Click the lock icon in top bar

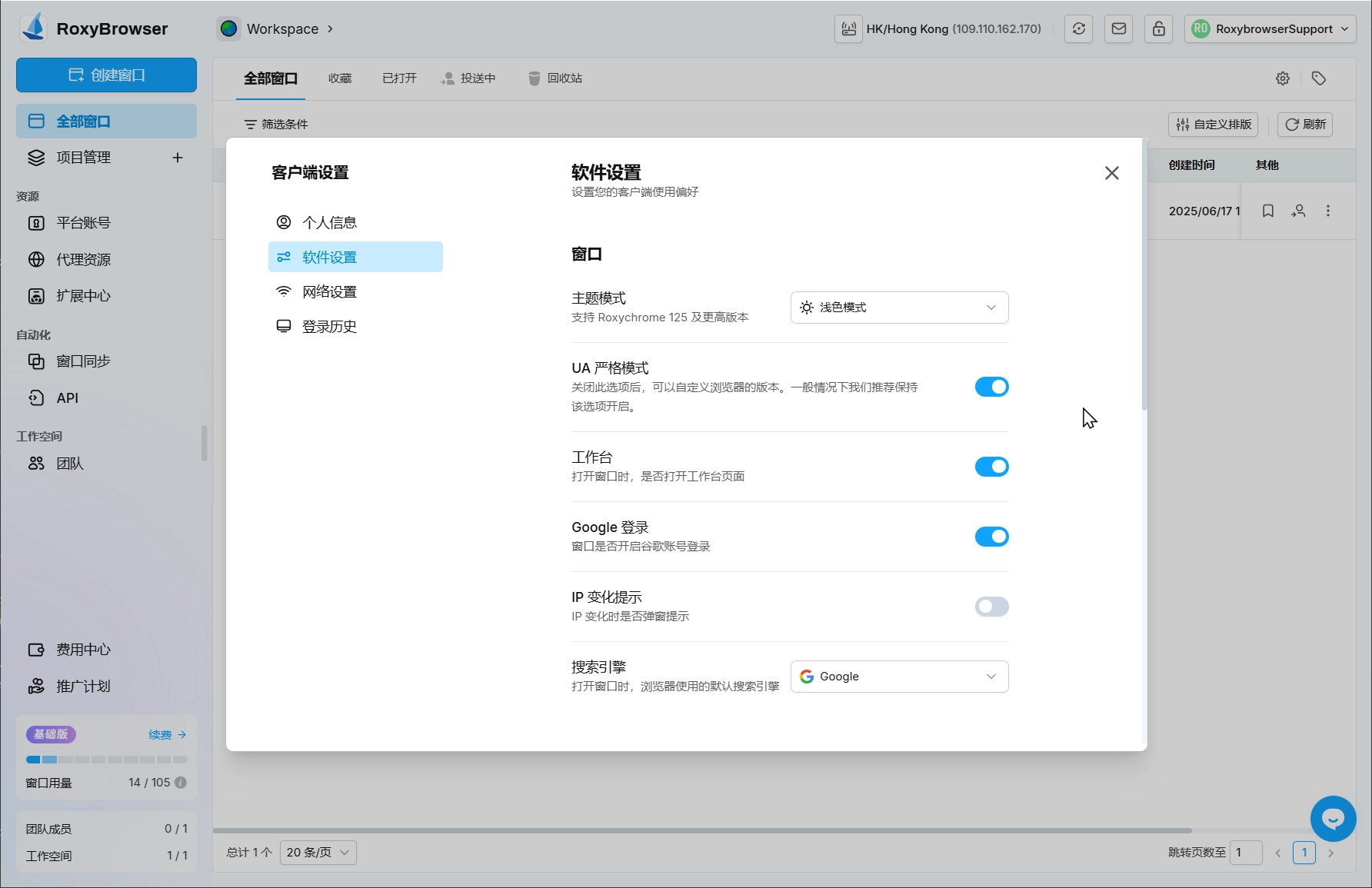pos(1158,29)
